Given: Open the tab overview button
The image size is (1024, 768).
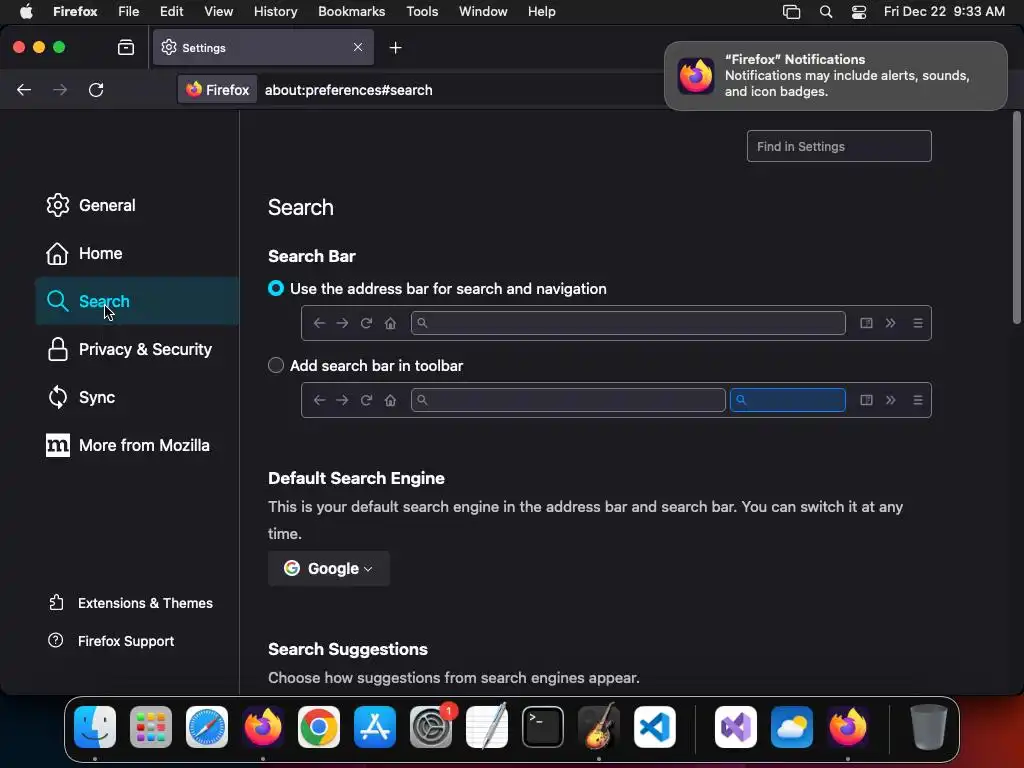Looking at the screenshot, I should [126, 48].
